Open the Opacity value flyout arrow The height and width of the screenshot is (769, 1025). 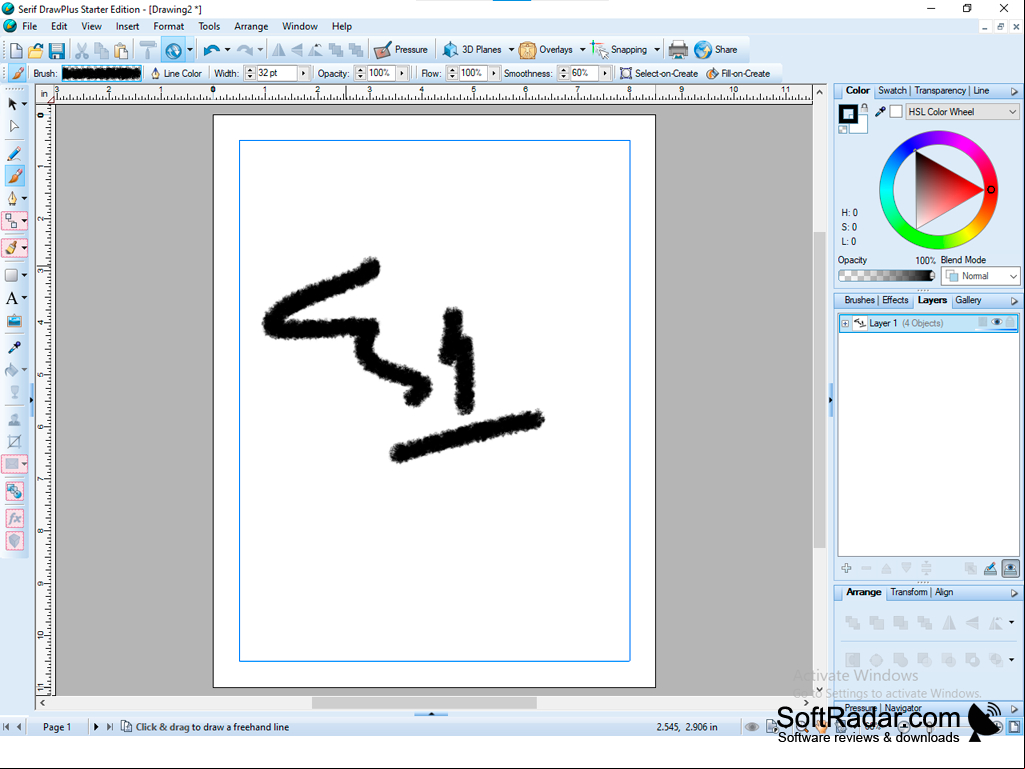(402, 73)
